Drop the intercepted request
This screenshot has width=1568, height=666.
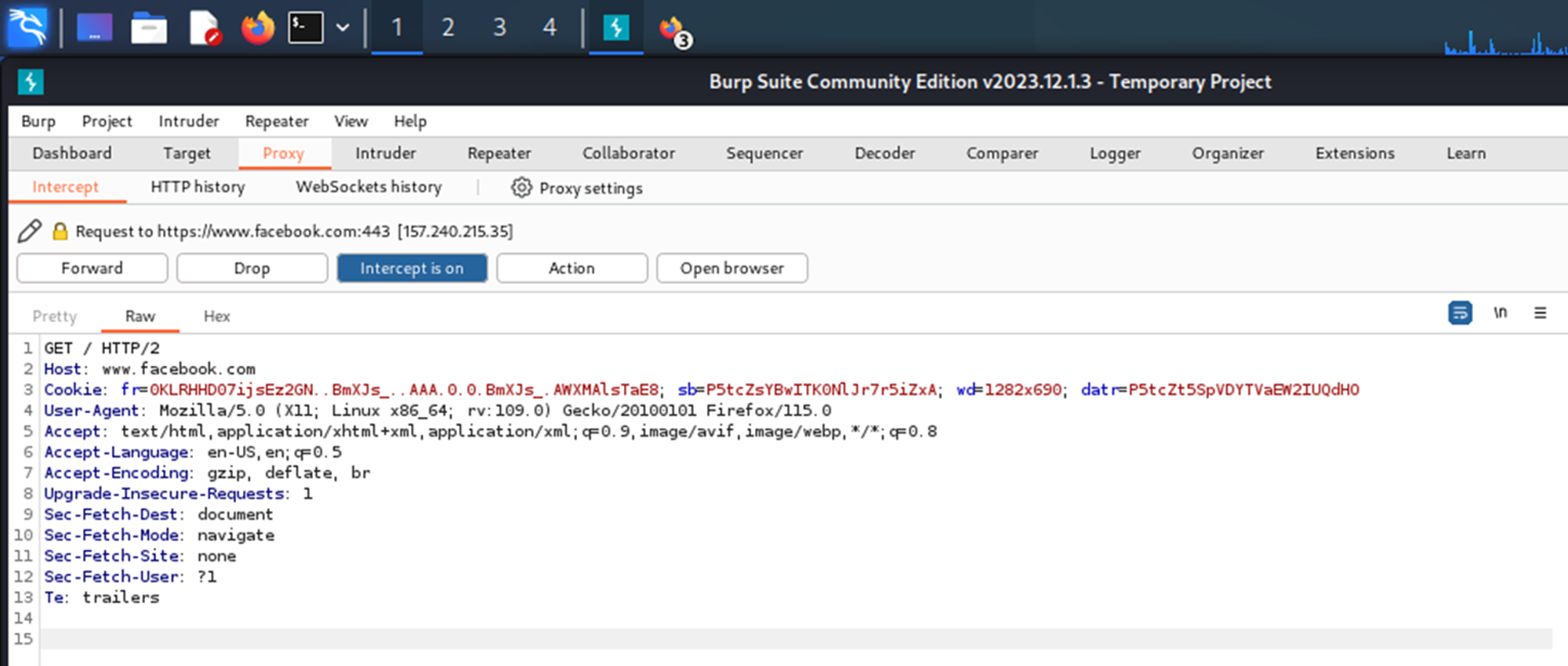[252, 268]
